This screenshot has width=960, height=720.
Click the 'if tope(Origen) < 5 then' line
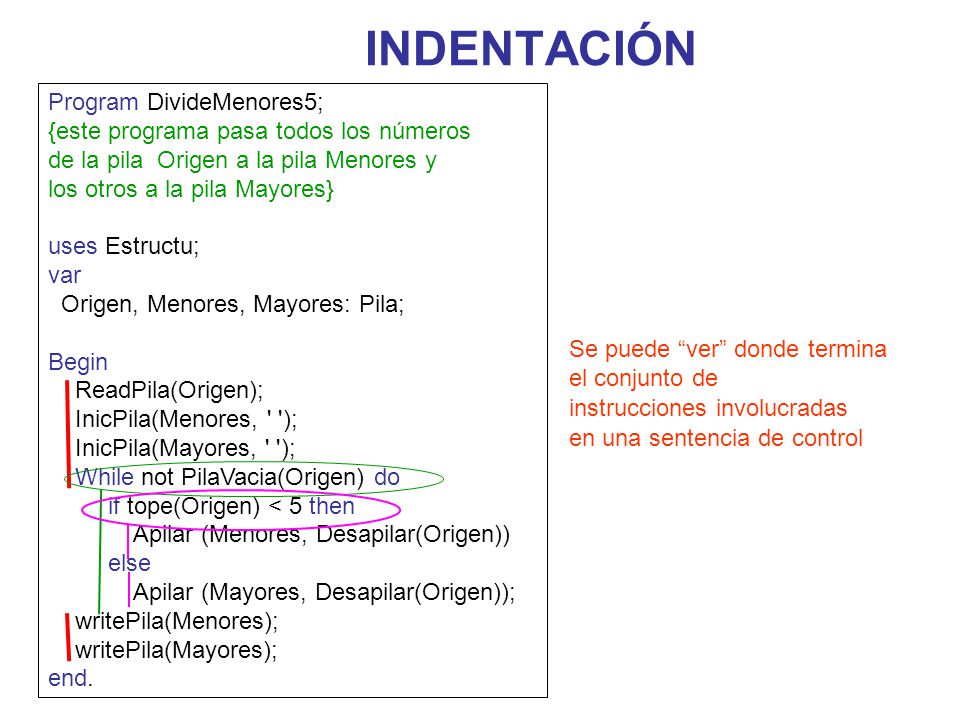(x=231, y=506)
